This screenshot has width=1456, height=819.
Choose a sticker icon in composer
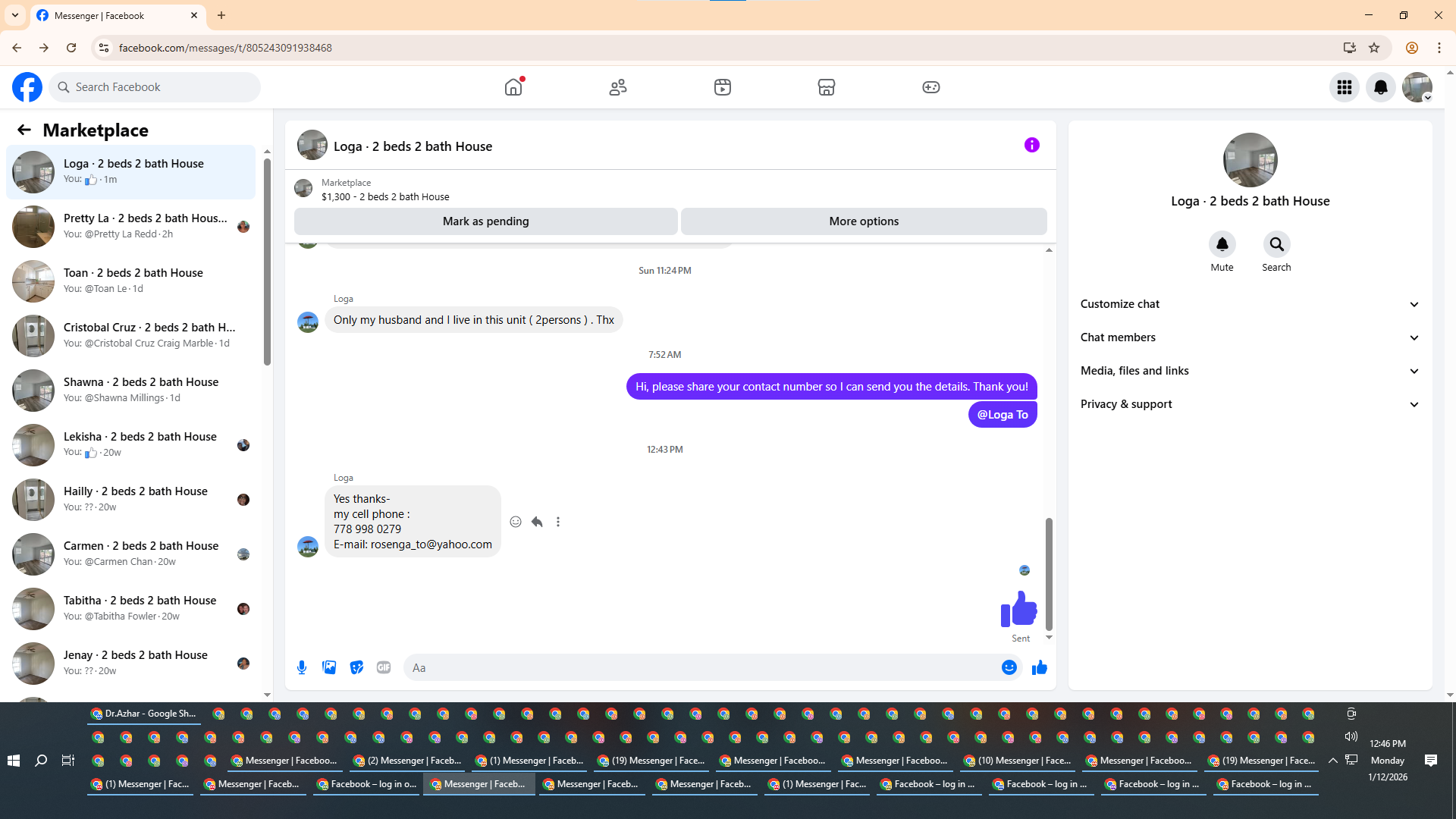356,667
